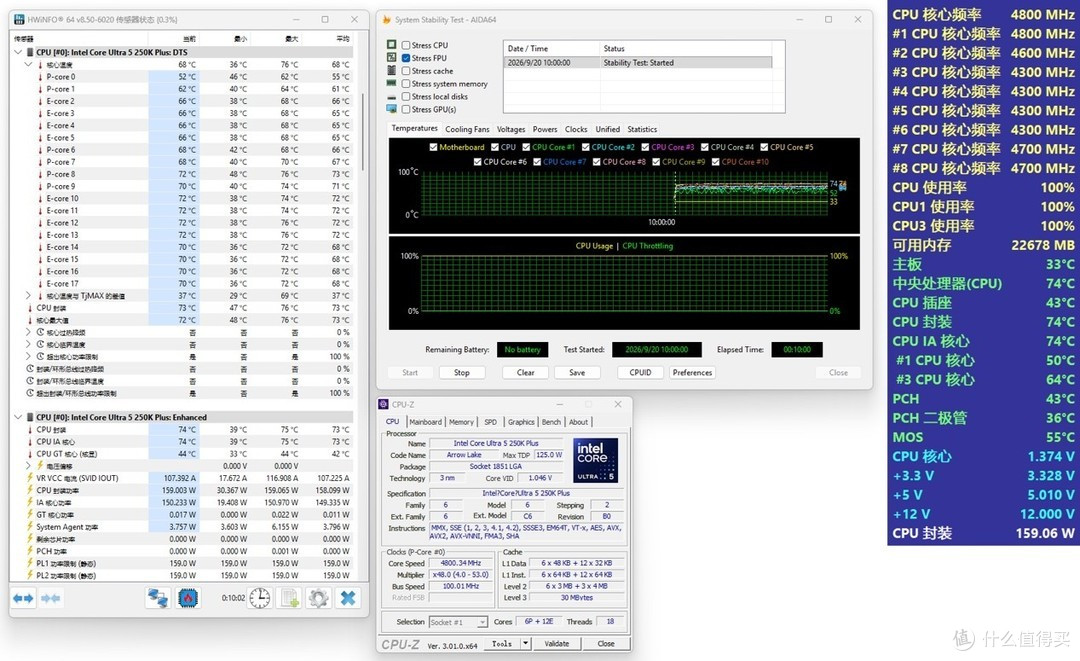The image size is (1080, 661).
Task: Click the AIDA64 flame icon in the title bar
Action: coord(386,19)
